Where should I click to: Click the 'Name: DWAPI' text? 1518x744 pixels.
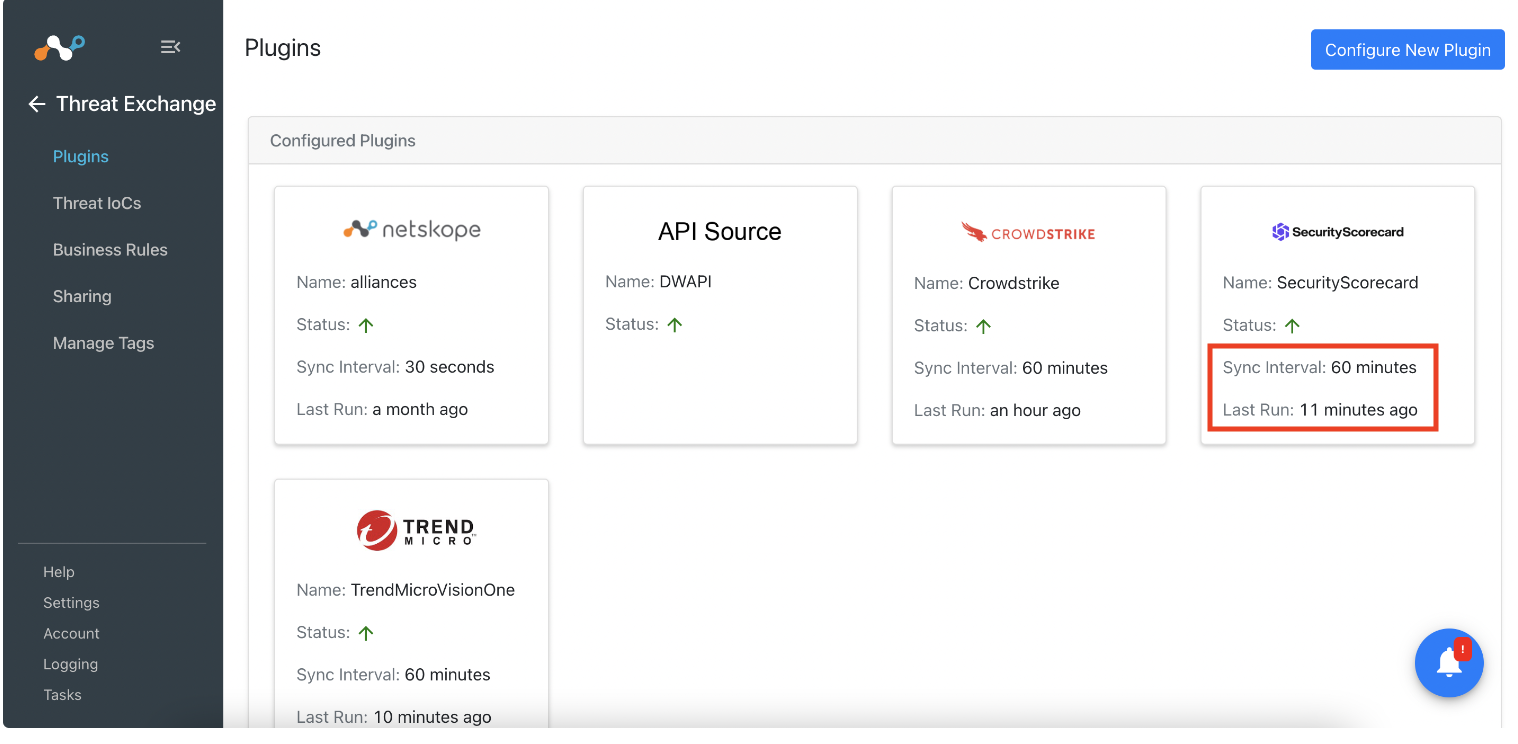pyautogui.click(x=659, y=282)
